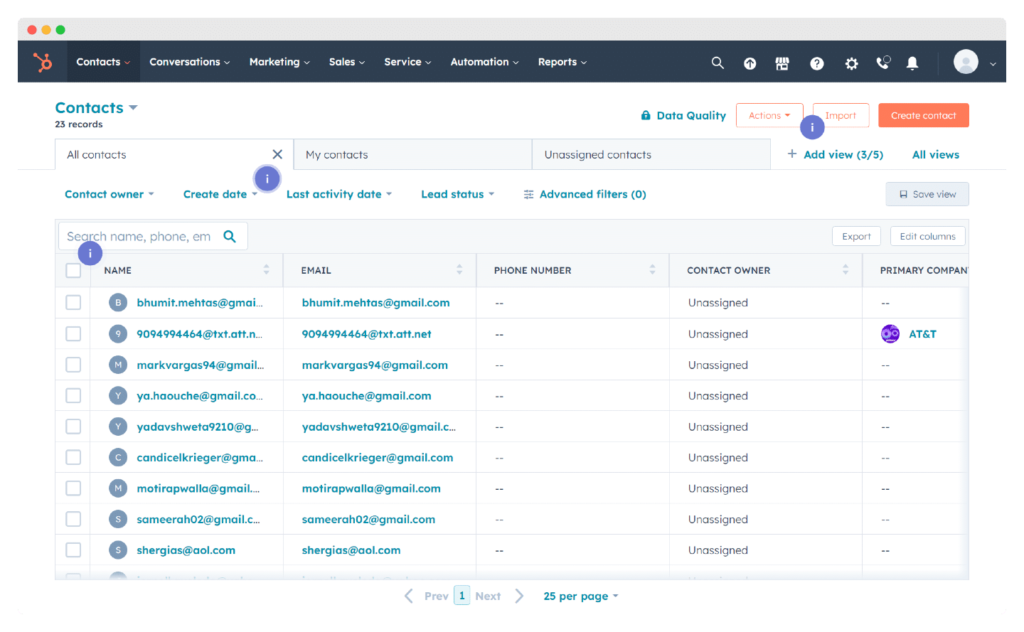Switch to the My contacts tab
The height and width of the screenshot is (632, 1024).
click(x=413, y=155)
